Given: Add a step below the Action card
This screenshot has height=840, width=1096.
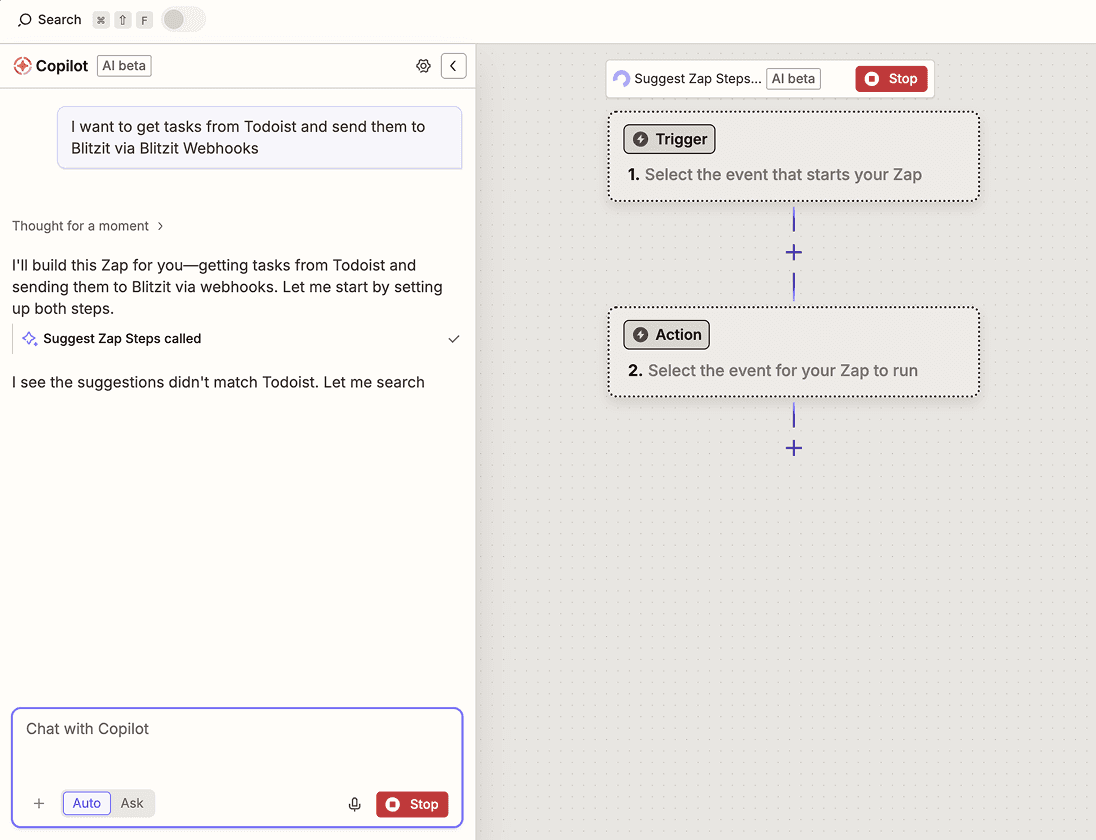Looking at the screenshot, I should (x=793, y=448).
